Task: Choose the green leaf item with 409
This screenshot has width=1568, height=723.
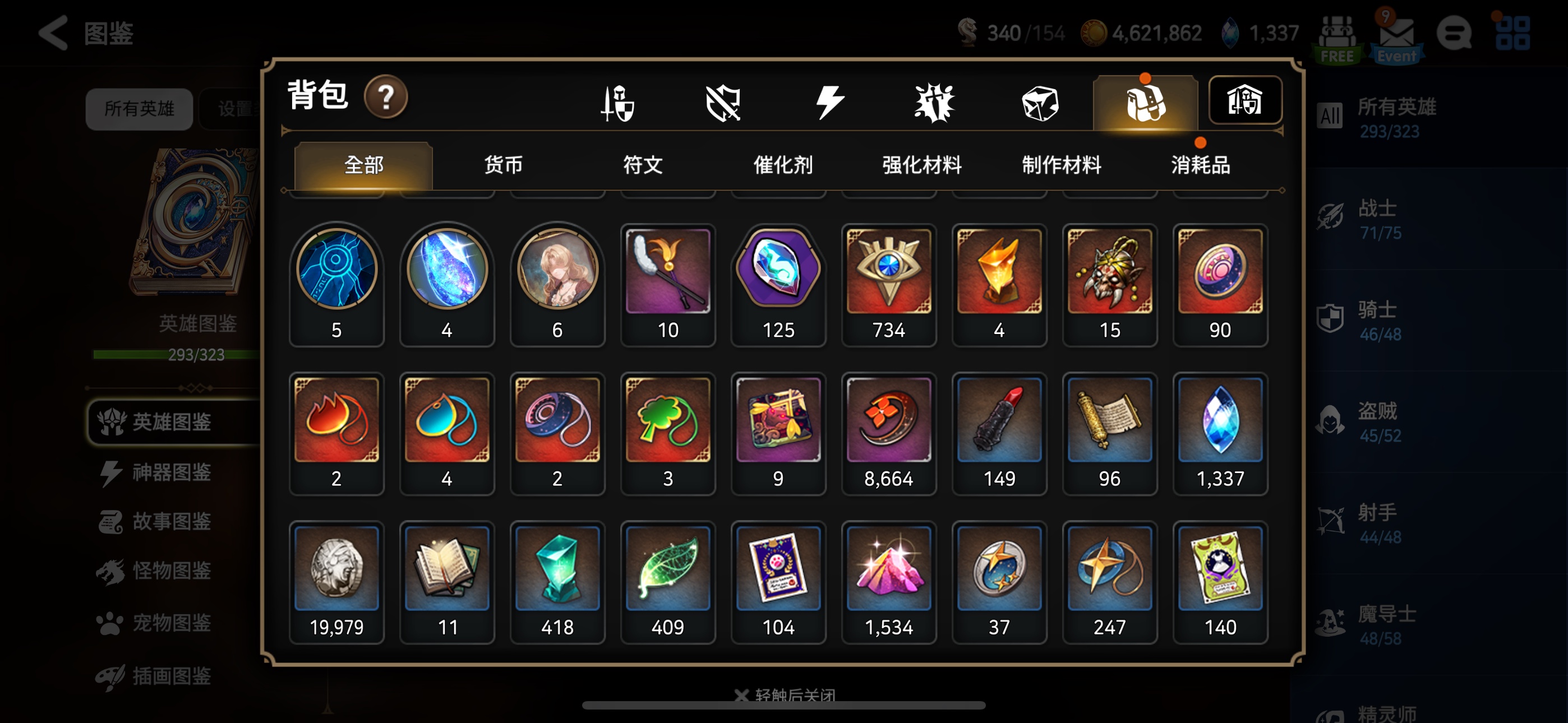Action: [x=668, y=582]
